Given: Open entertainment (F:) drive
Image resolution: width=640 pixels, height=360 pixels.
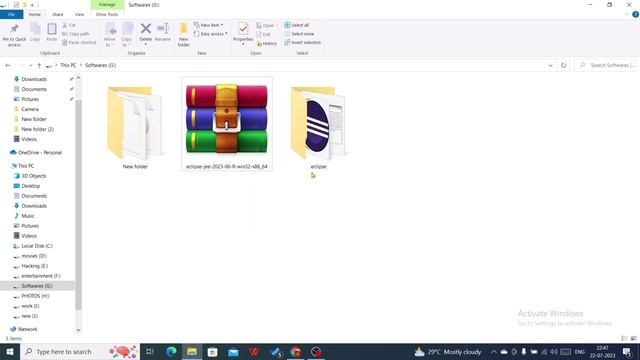Looking at the screenshot, I should [x=41, y=276].
